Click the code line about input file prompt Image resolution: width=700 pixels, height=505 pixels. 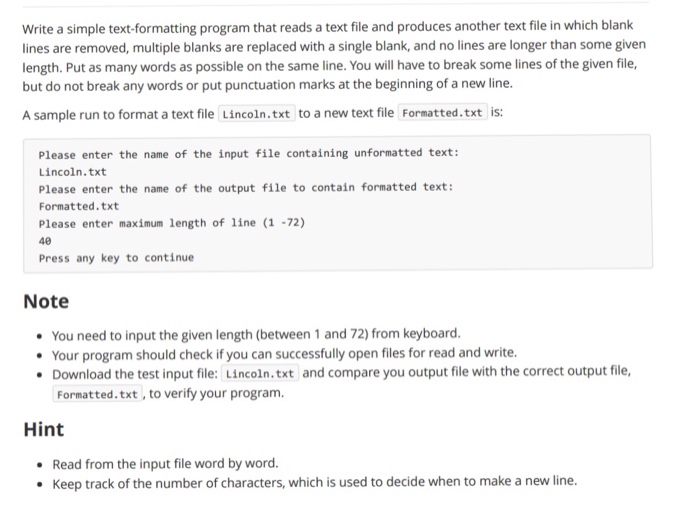point(249,154)
